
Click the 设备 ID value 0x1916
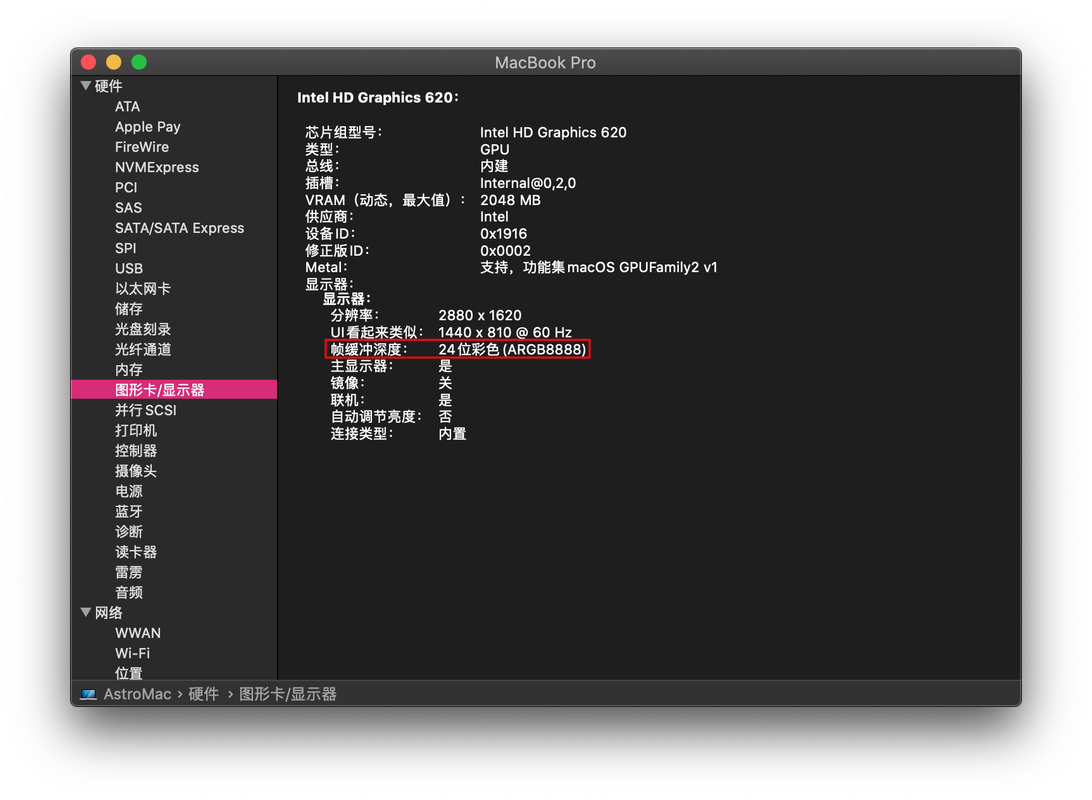point(503,233)
